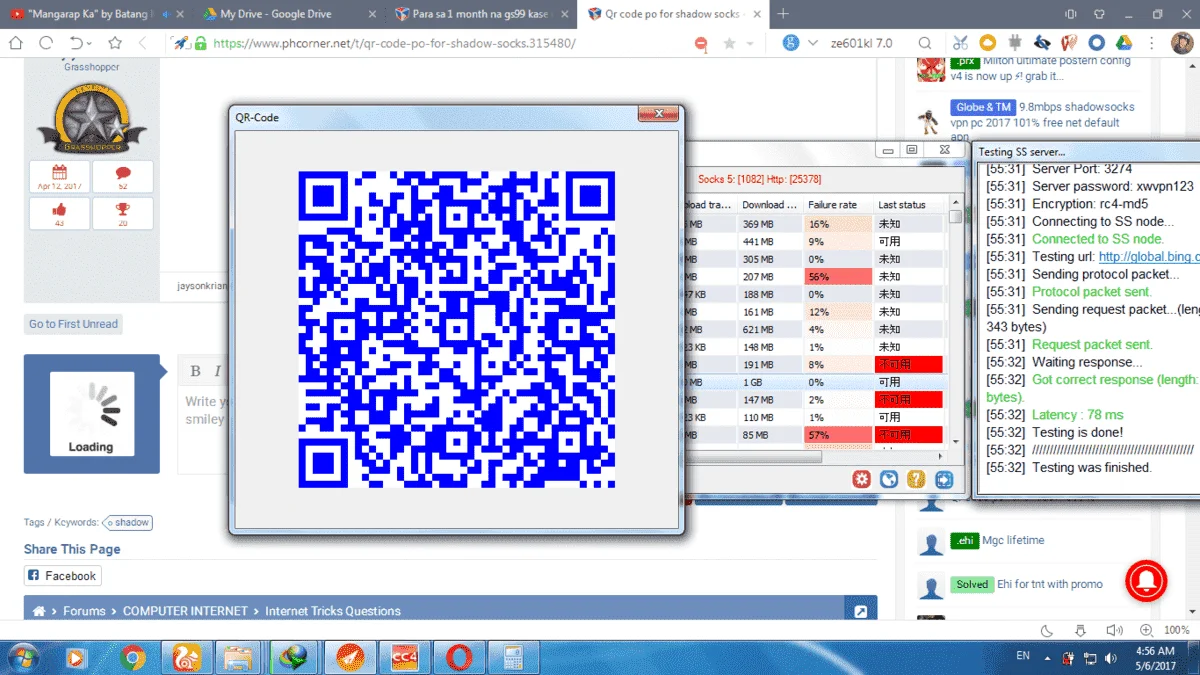Screen dimensions: 1200x675
Task: Click the volume icon in system tray
Action: pyautogui.click(x=1113, y=658)
